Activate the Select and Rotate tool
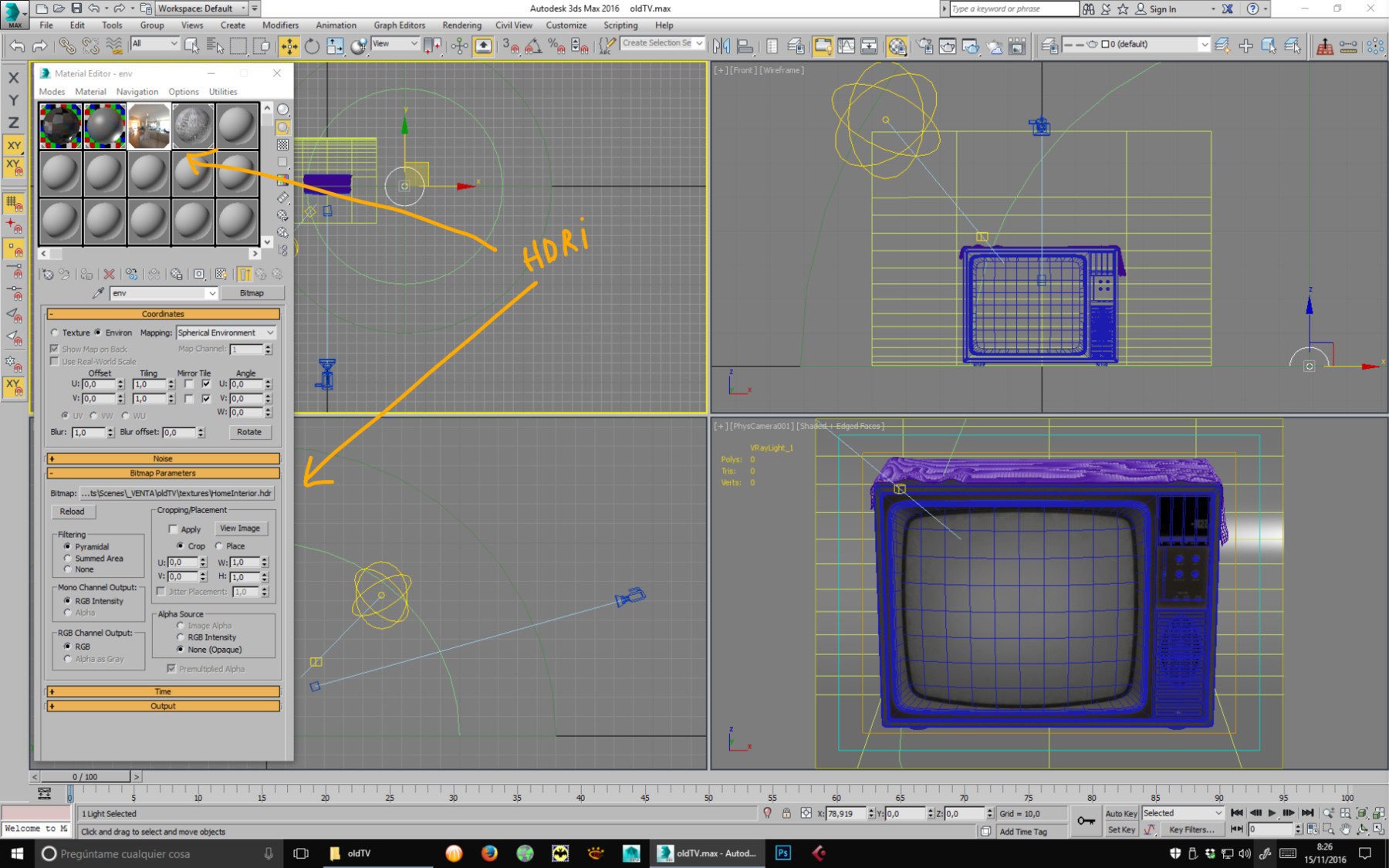1389x868 pixels. 312,46
